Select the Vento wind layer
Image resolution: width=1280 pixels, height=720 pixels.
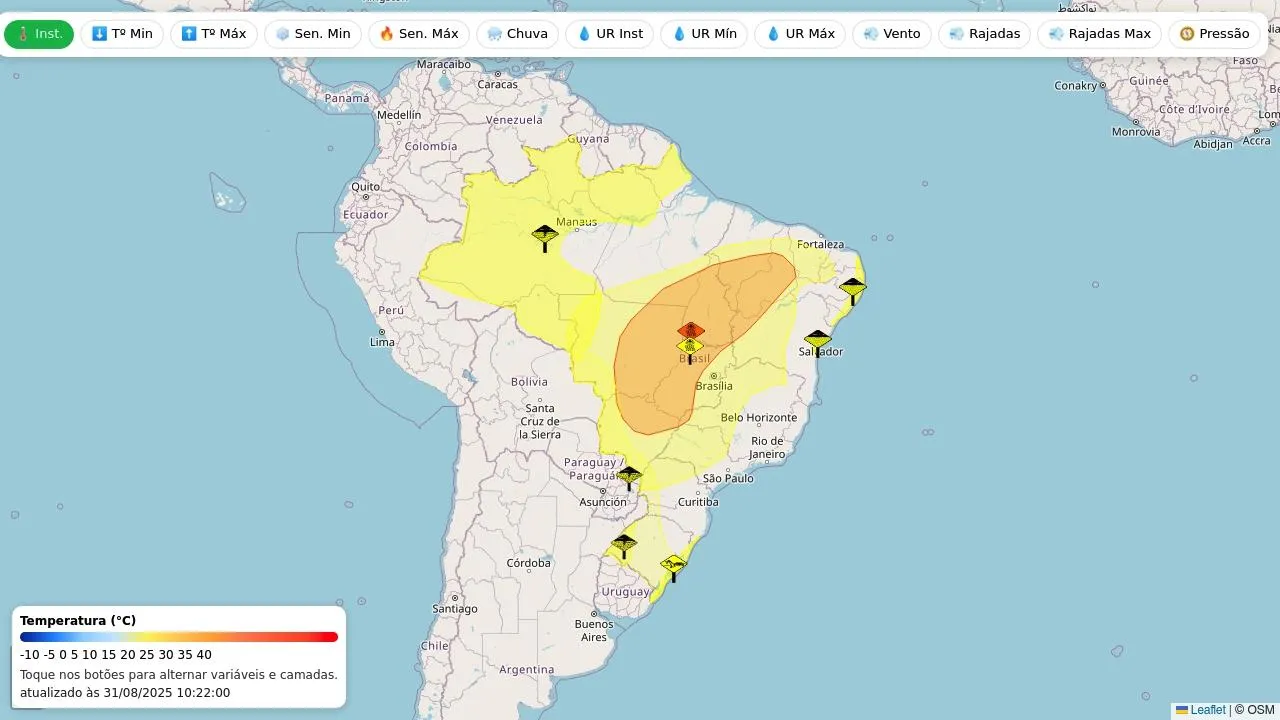coord(892,34)
